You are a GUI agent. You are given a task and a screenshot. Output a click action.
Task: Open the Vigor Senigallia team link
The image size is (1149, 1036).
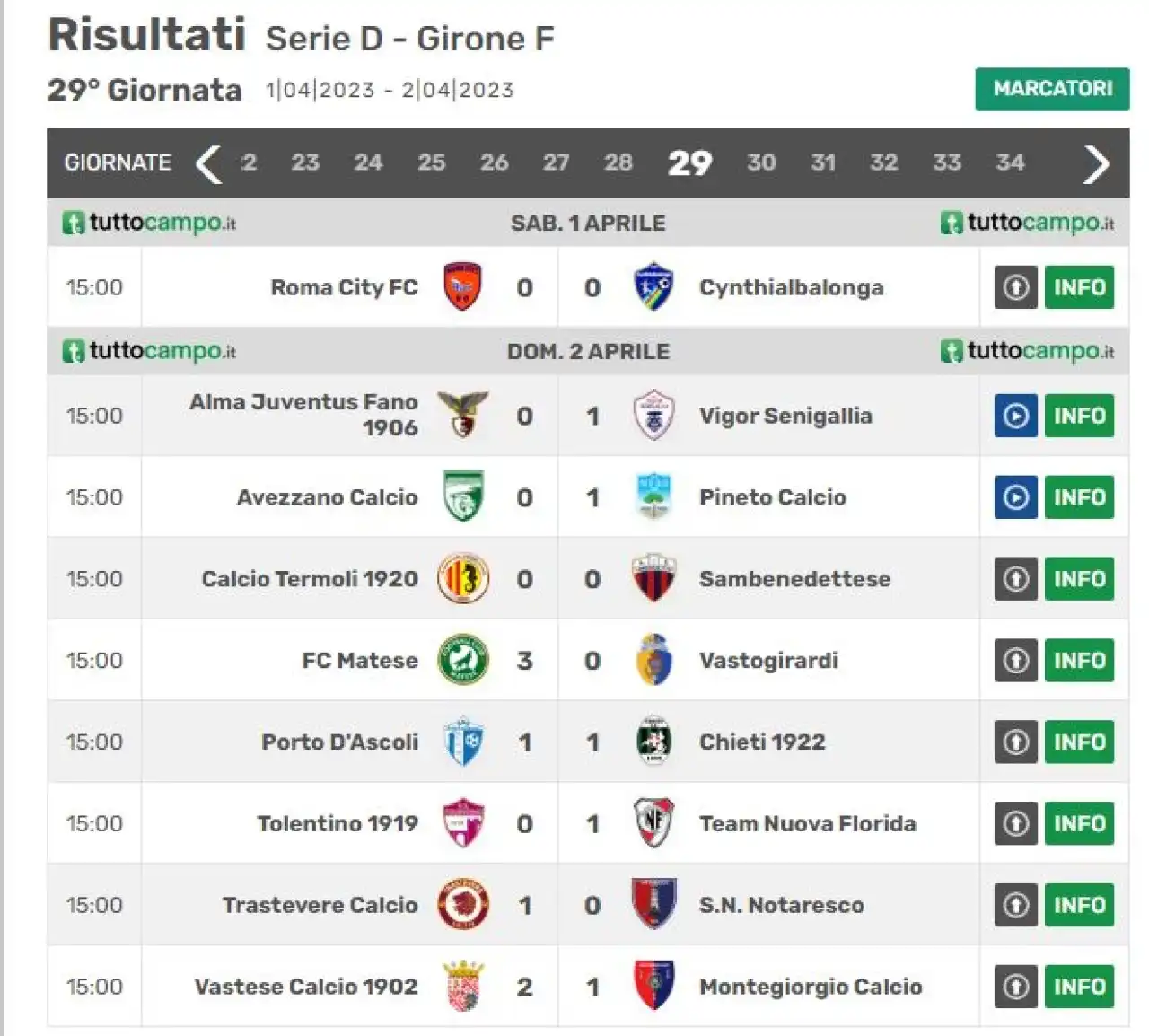785,416
